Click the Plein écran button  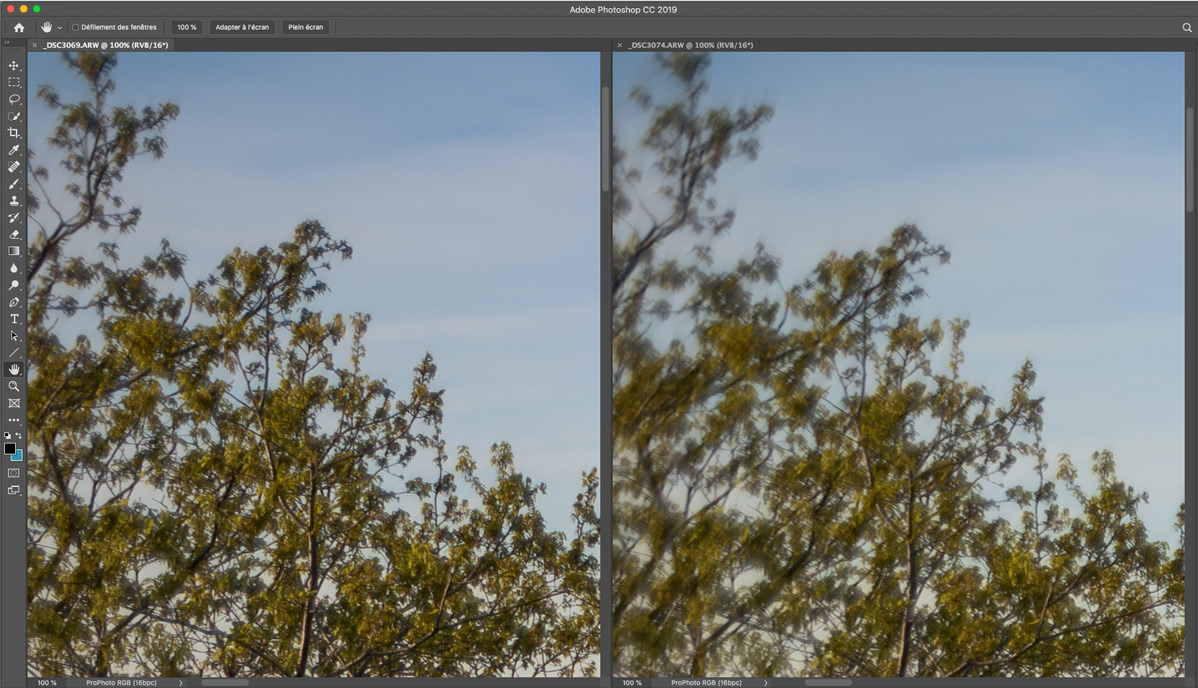306,27
